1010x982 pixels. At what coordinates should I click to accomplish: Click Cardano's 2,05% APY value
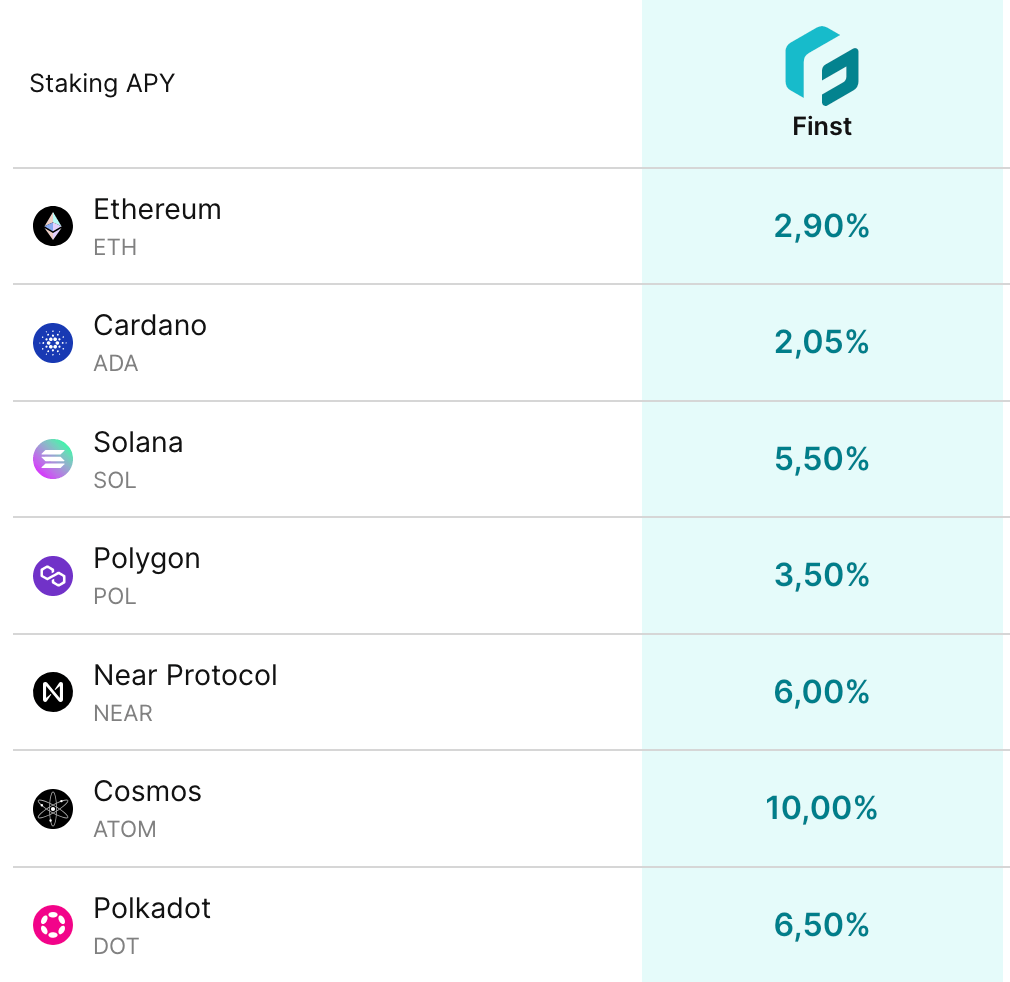tap(821, 343)
